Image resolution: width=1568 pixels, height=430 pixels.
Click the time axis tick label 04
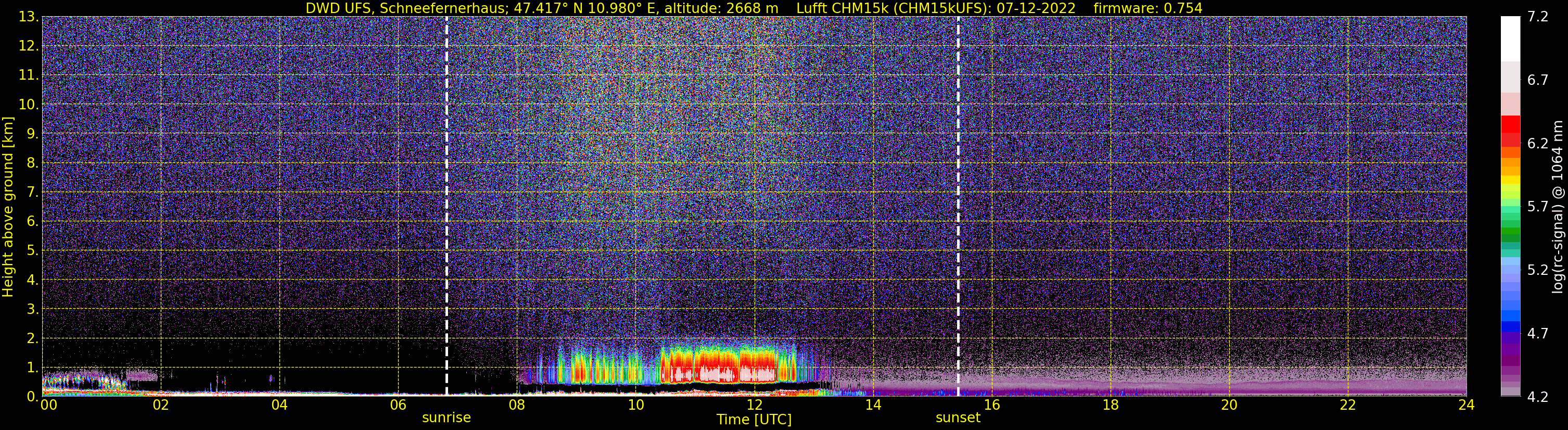point(279,405)
